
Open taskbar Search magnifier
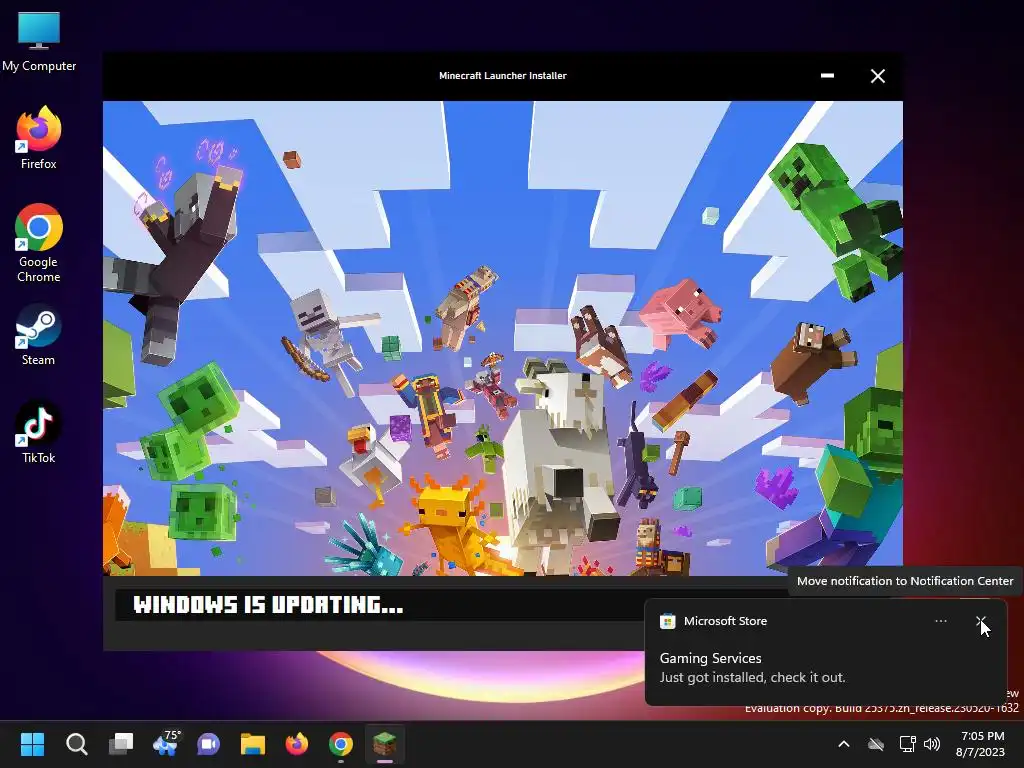(76, 744)
